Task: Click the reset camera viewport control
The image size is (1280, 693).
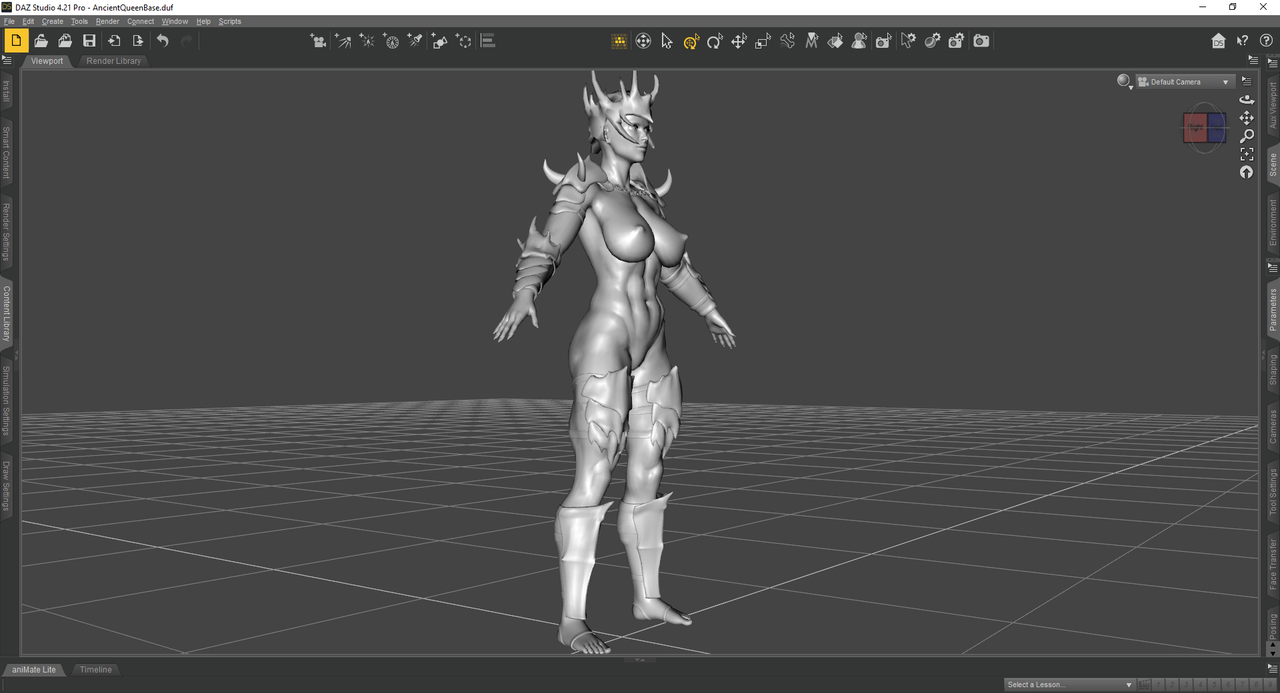Action: [x=1246, y=172]
